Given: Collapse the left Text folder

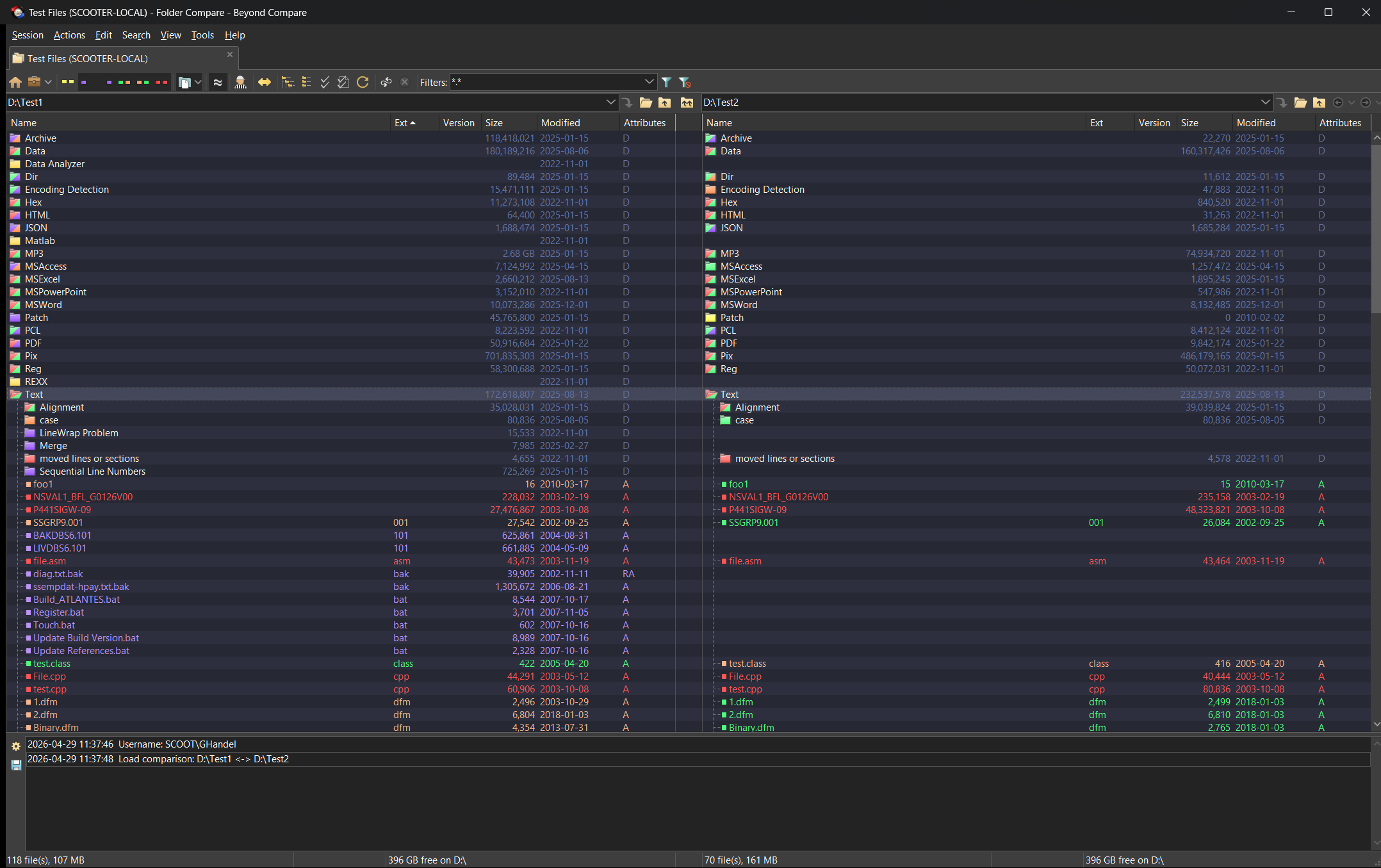Looking at the screenshot, I should tap(15, 395).
